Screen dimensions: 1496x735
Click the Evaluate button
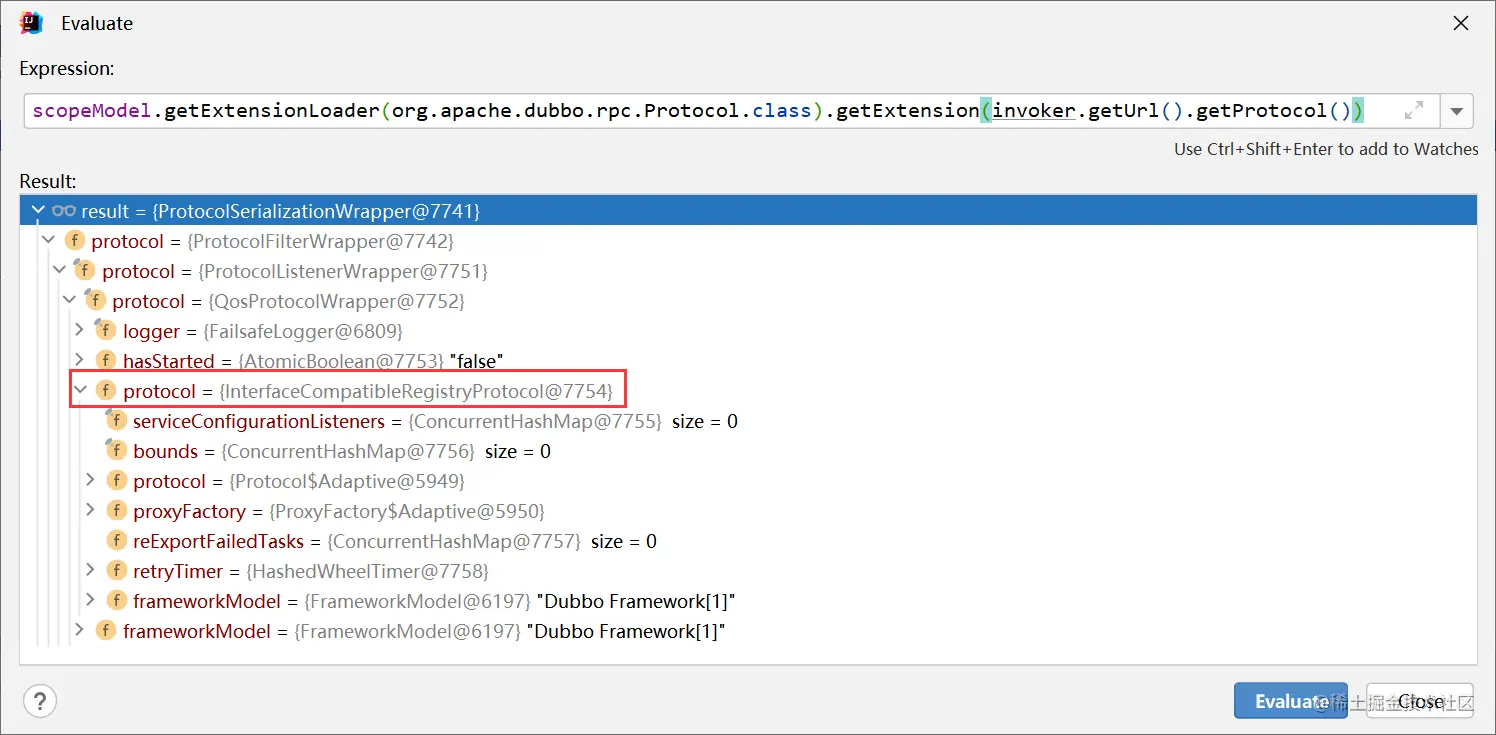coord(1291,701)
